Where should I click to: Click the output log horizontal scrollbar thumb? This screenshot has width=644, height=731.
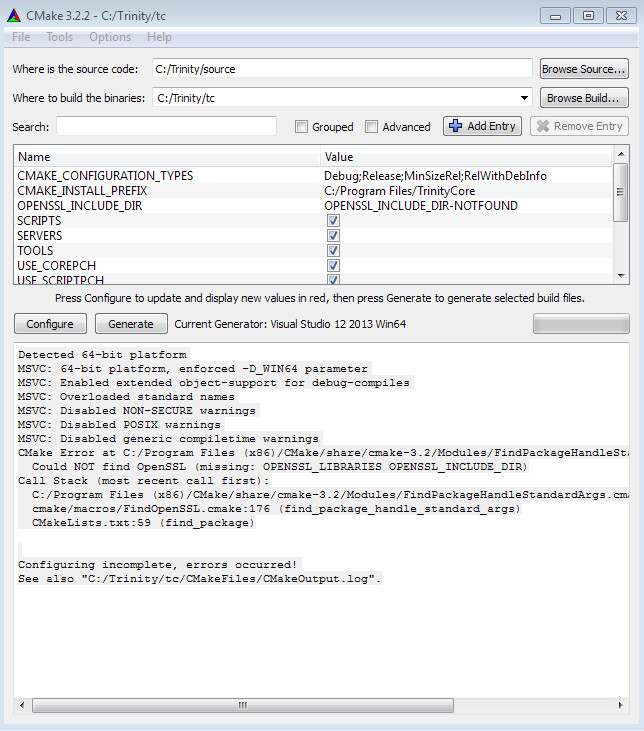[243, 705]
